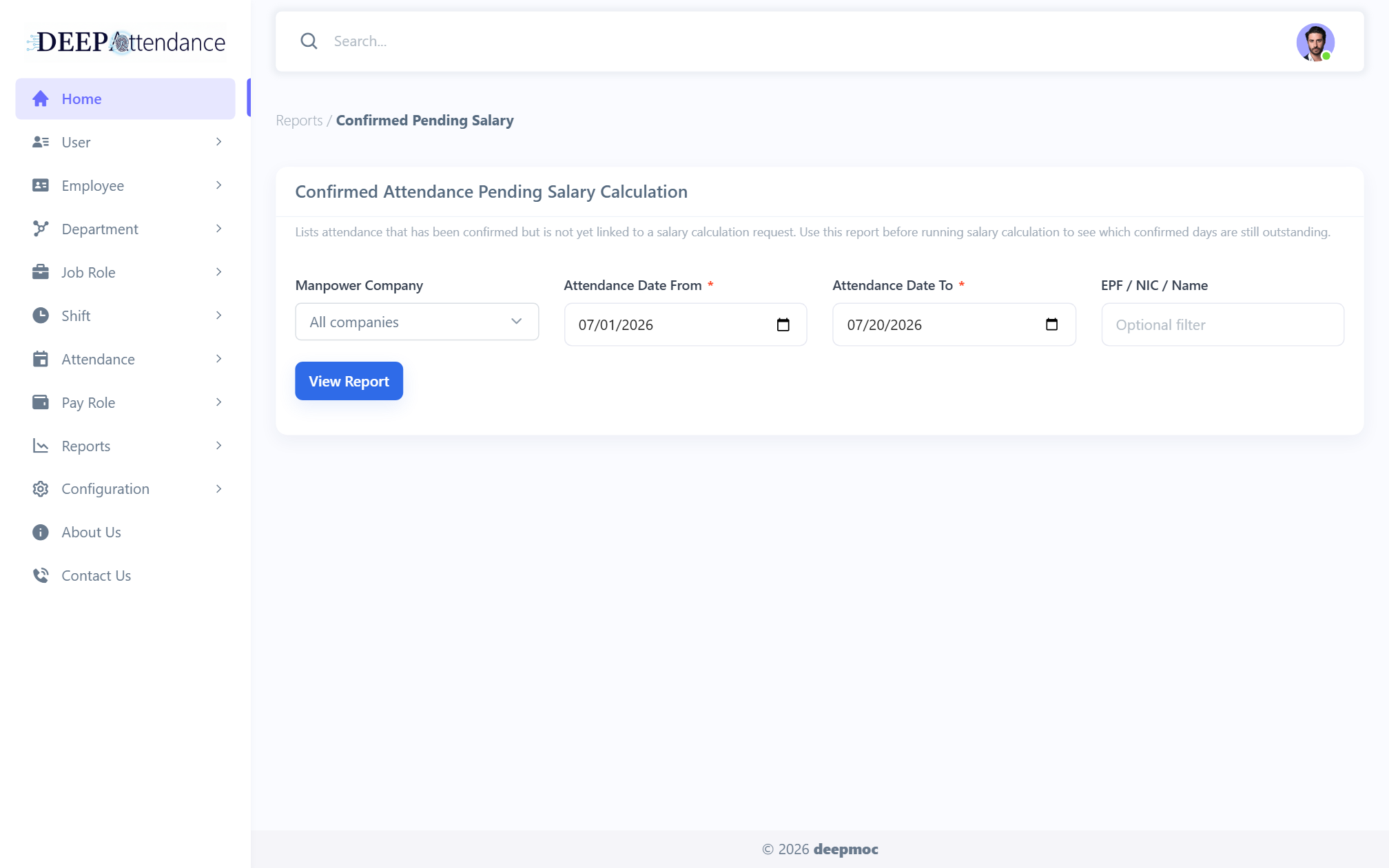The image size is (1389, 868).
Task: Expand the Pay Role menu chevron
Action: point(219,402)
